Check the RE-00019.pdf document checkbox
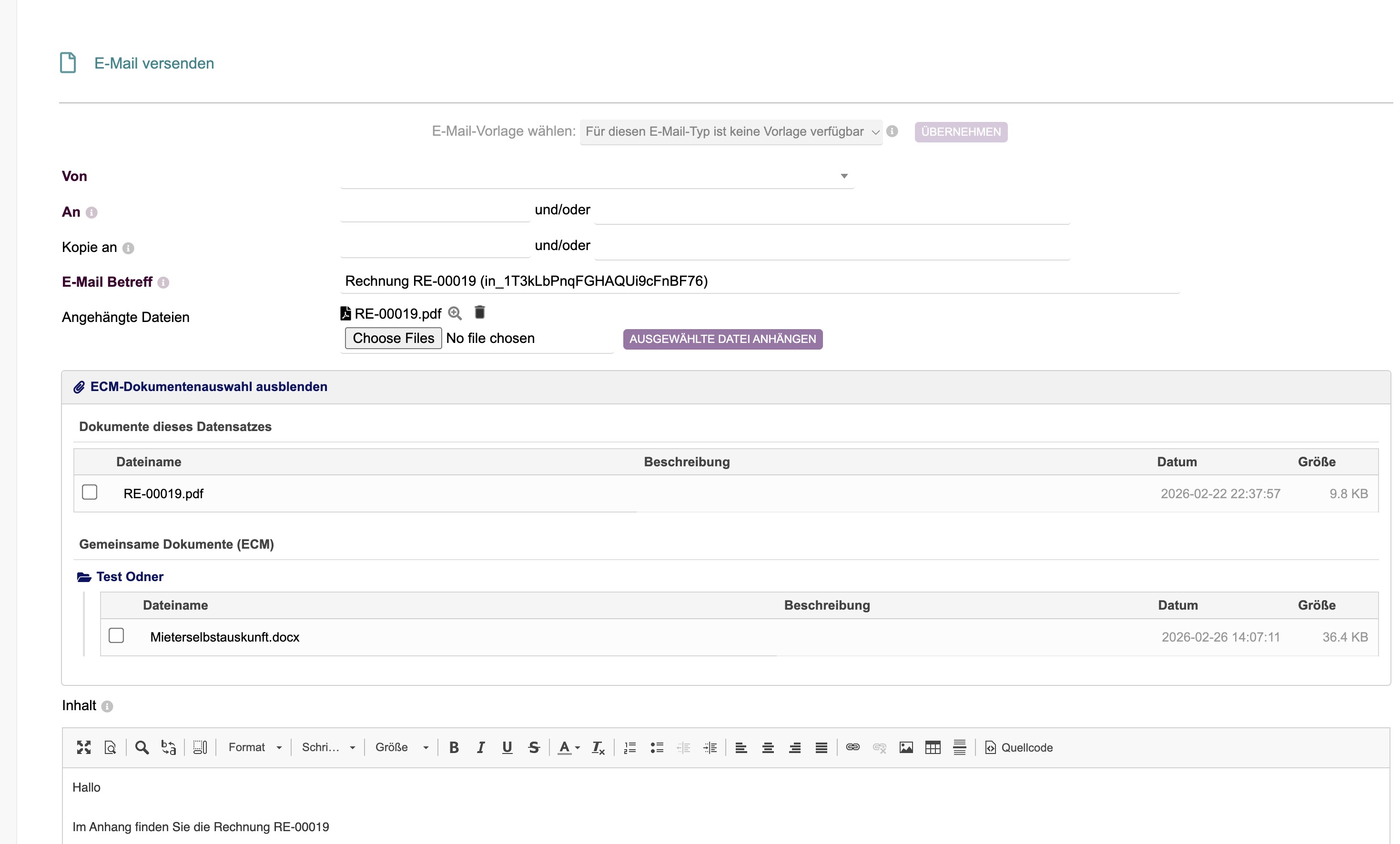The width and height of the screenshot is (1400, 844). pos(90,492)
